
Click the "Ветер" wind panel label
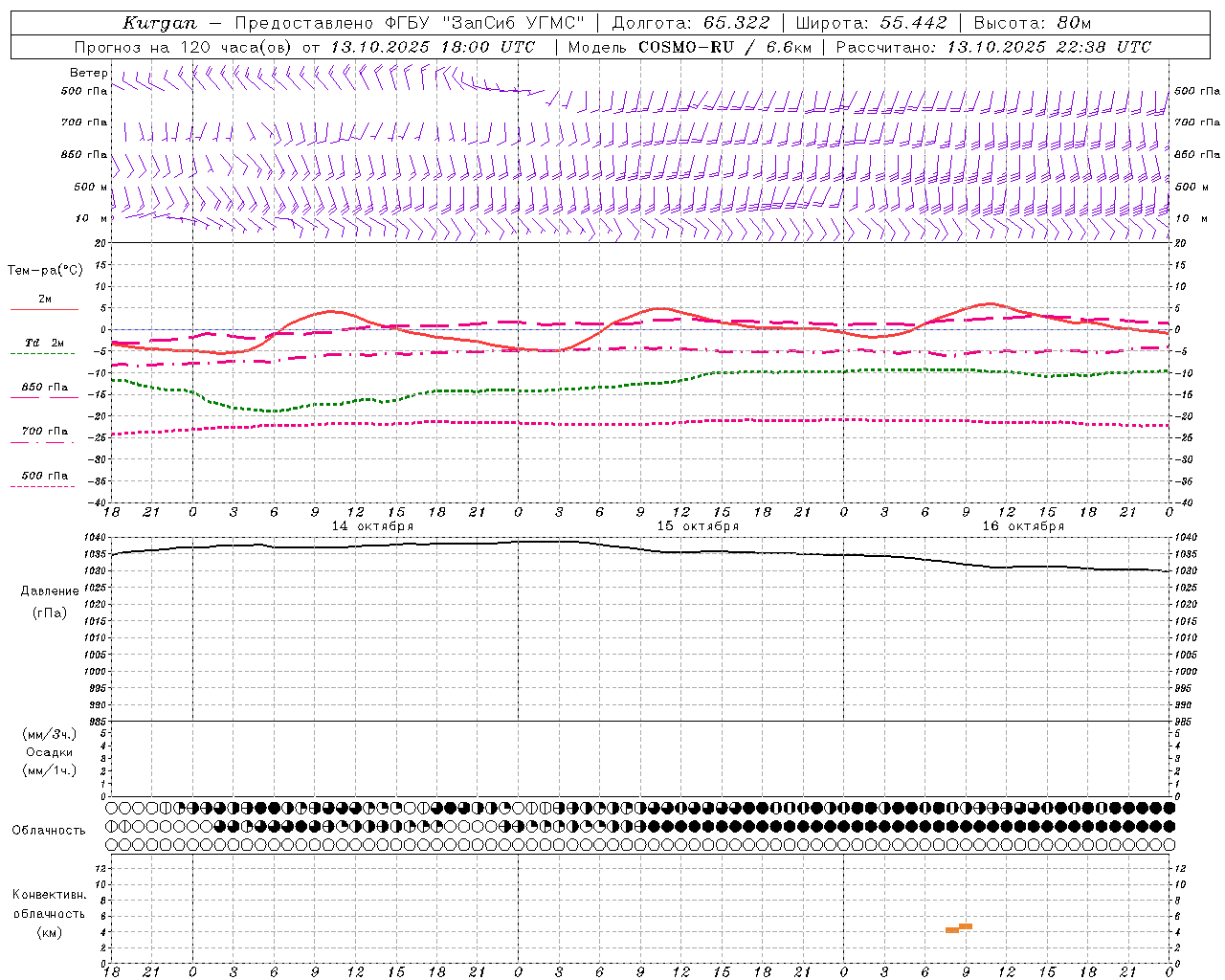[x=89, y=73]
